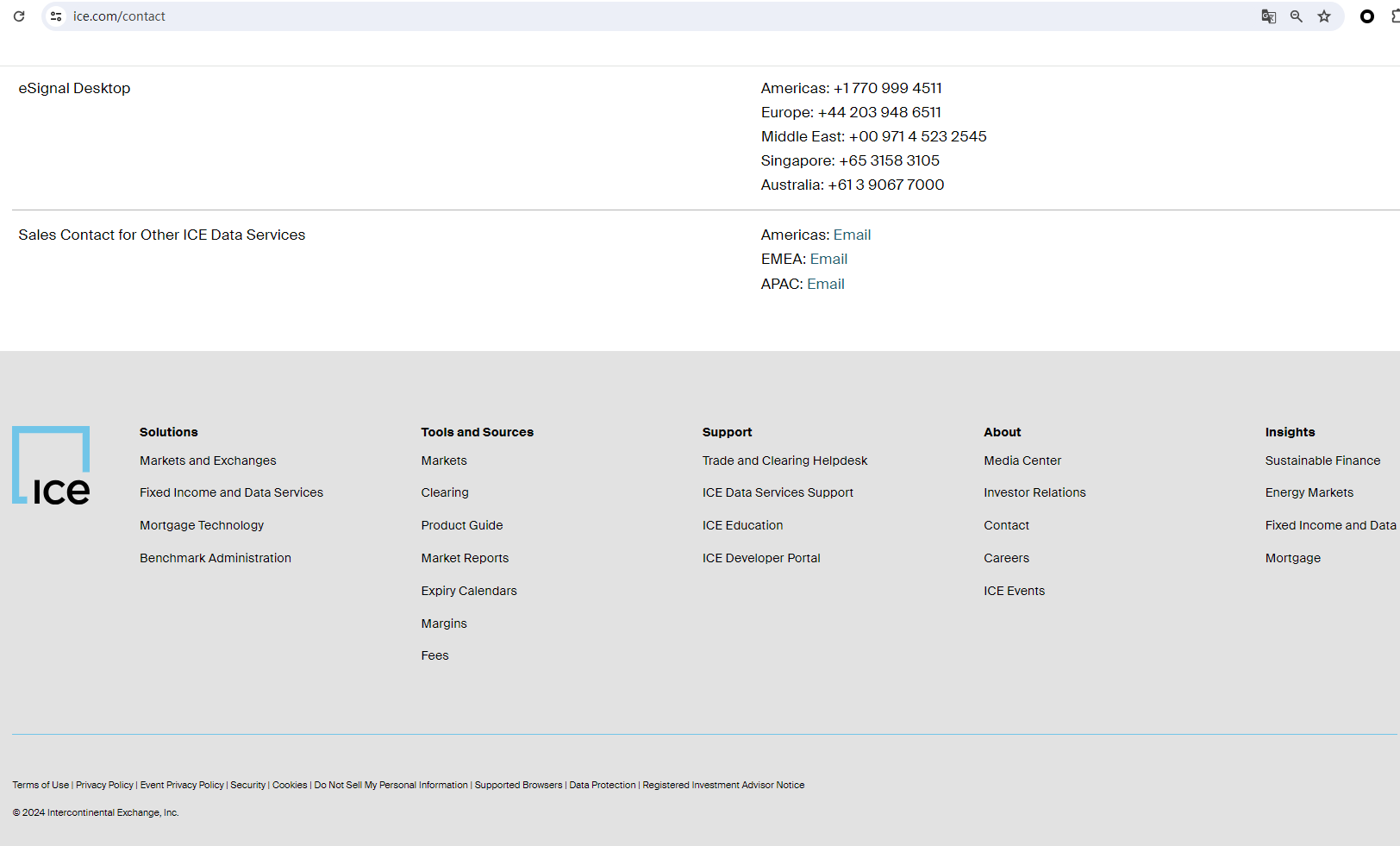Image resolution: width=1400 pixels, height=846 pixels.
Task: Click the browser reload icon
Action: coord(19,16)
